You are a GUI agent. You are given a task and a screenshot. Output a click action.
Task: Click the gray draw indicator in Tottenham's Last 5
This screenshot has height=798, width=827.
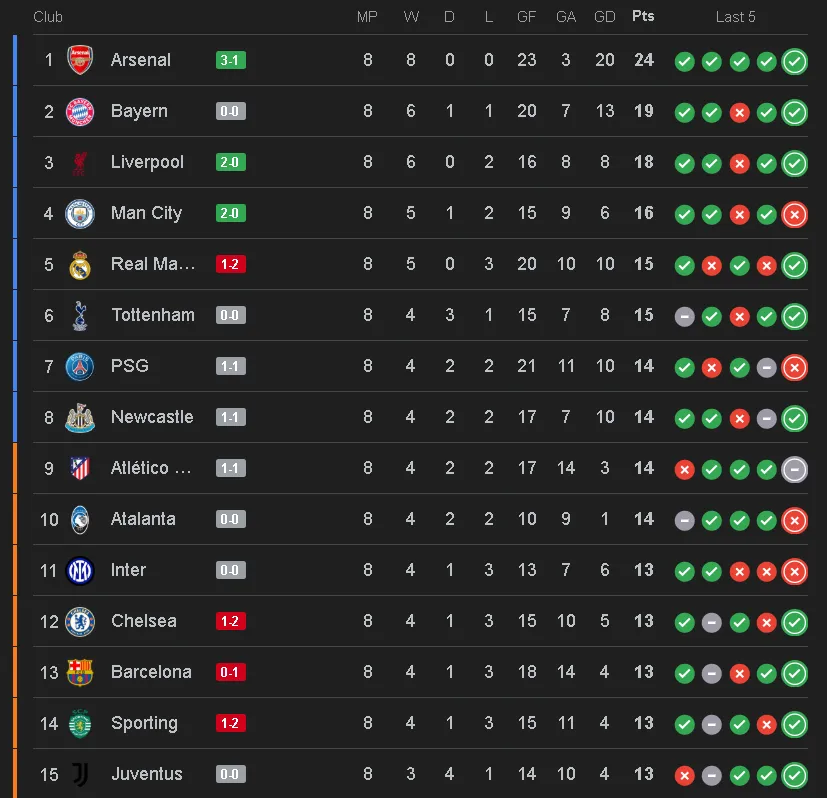[x=684, y=316]
